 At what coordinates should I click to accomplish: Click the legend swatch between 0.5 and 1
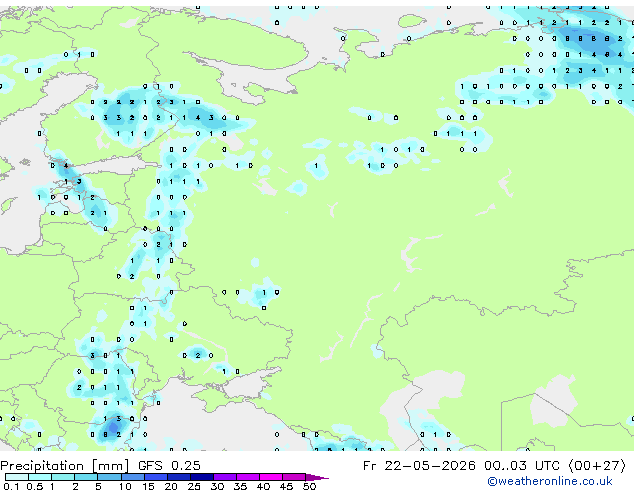coord(40,477)
